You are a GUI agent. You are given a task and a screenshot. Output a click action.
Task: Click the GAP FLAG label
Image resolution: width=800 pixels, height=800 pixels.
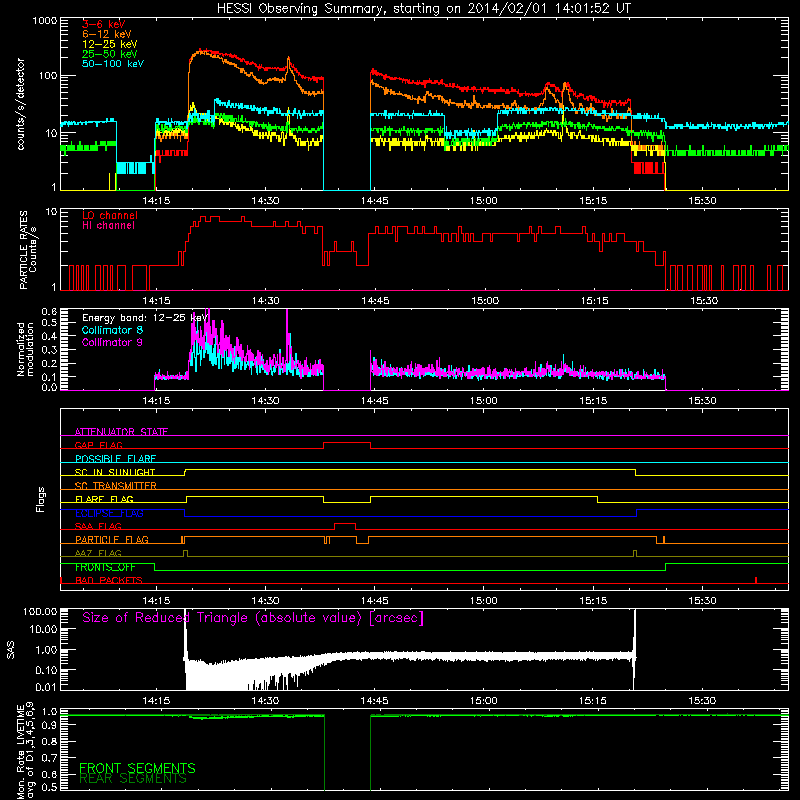point(99,445)
